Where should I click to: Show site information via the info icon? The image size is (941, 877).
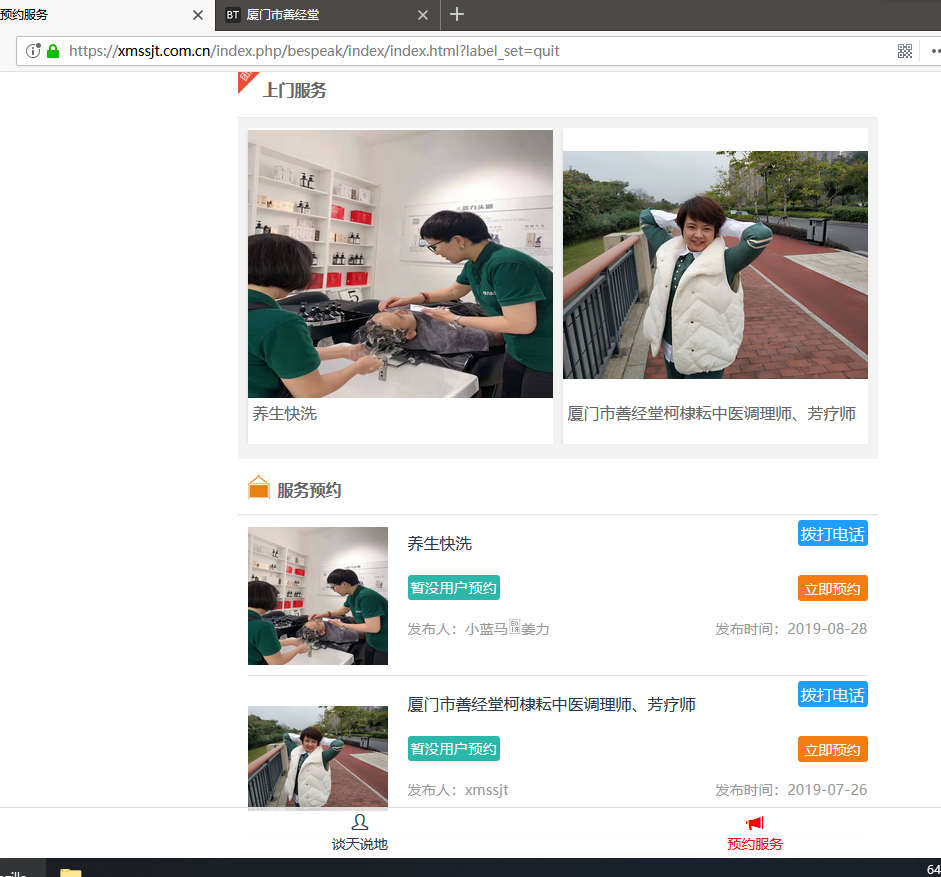[x=33, y=51]
